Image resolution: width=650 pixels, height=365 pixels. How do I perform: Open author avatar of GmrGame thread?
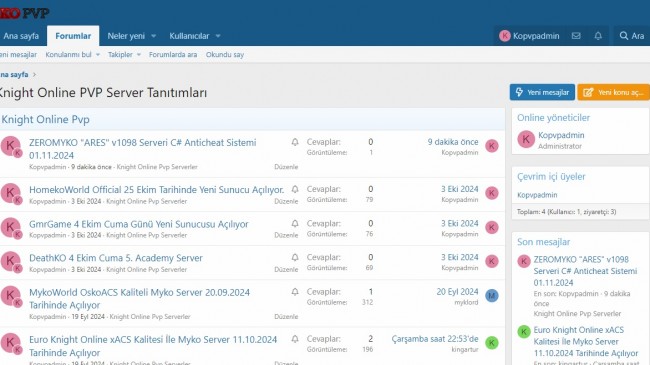[10, 228]
